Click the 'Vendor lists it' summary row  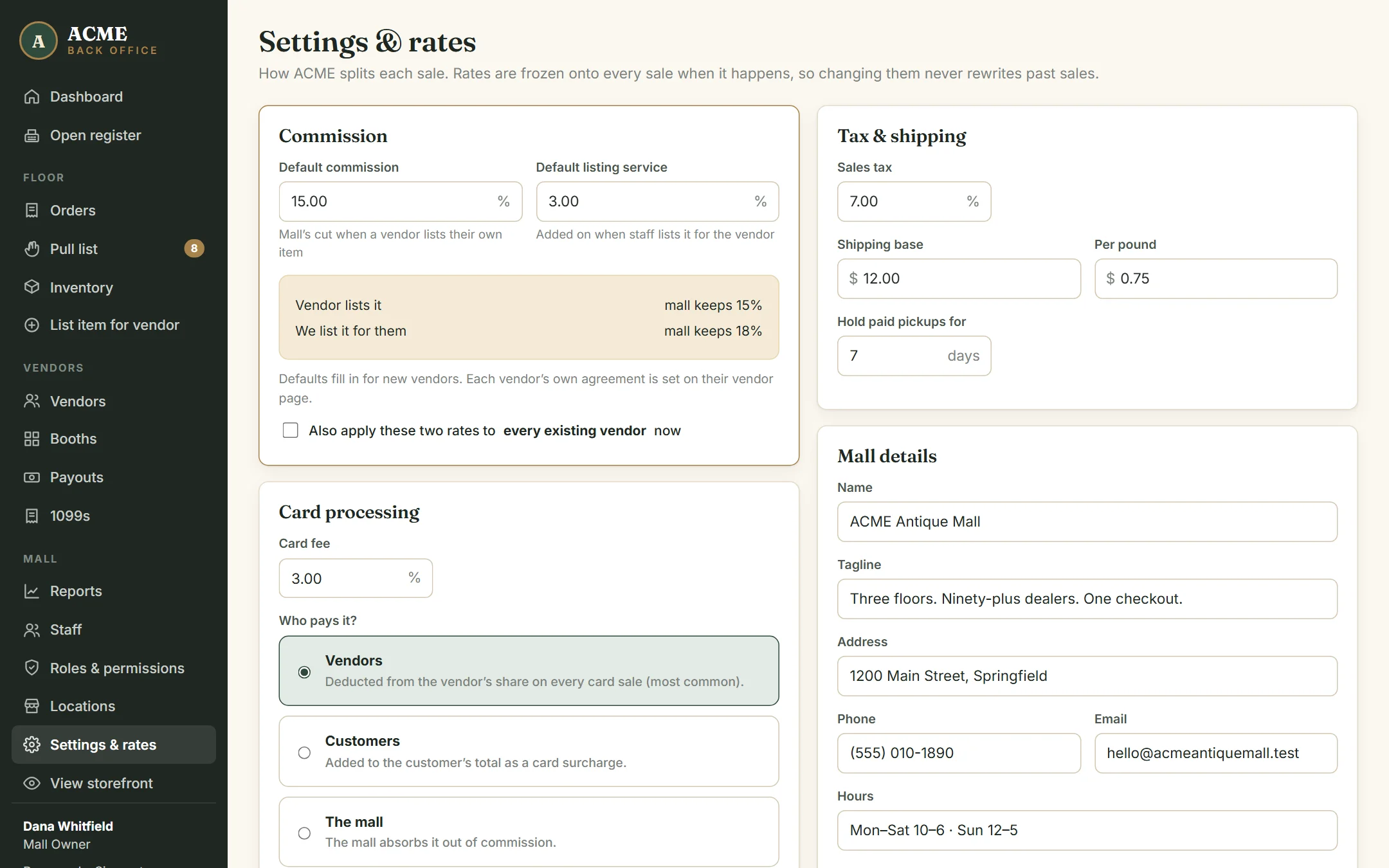click(x=529, y=305)
